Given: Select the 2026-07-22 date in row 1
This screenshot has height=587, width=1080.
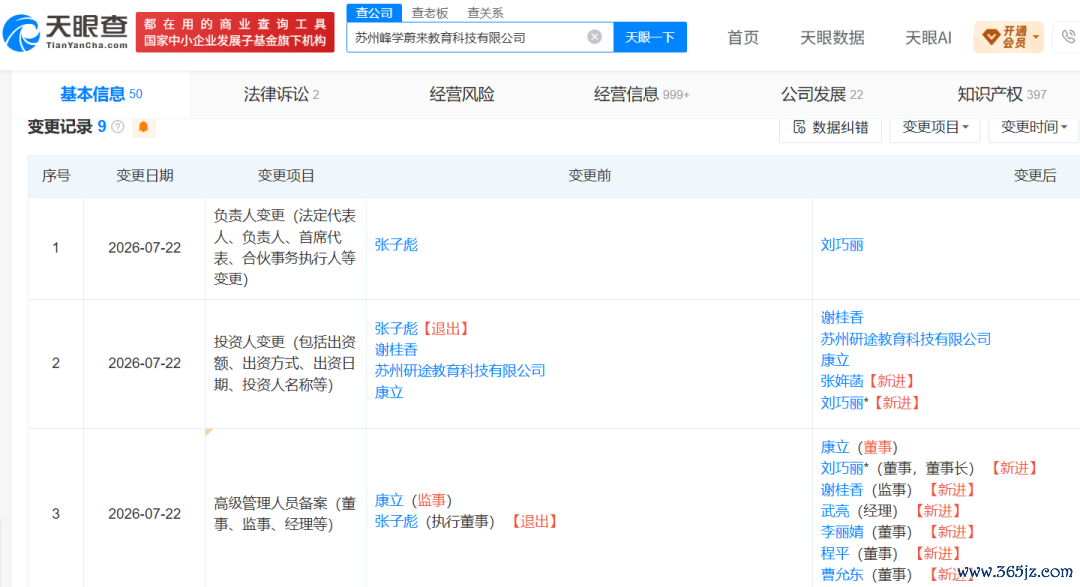Looking at the screenshot, I should [145, 248].
